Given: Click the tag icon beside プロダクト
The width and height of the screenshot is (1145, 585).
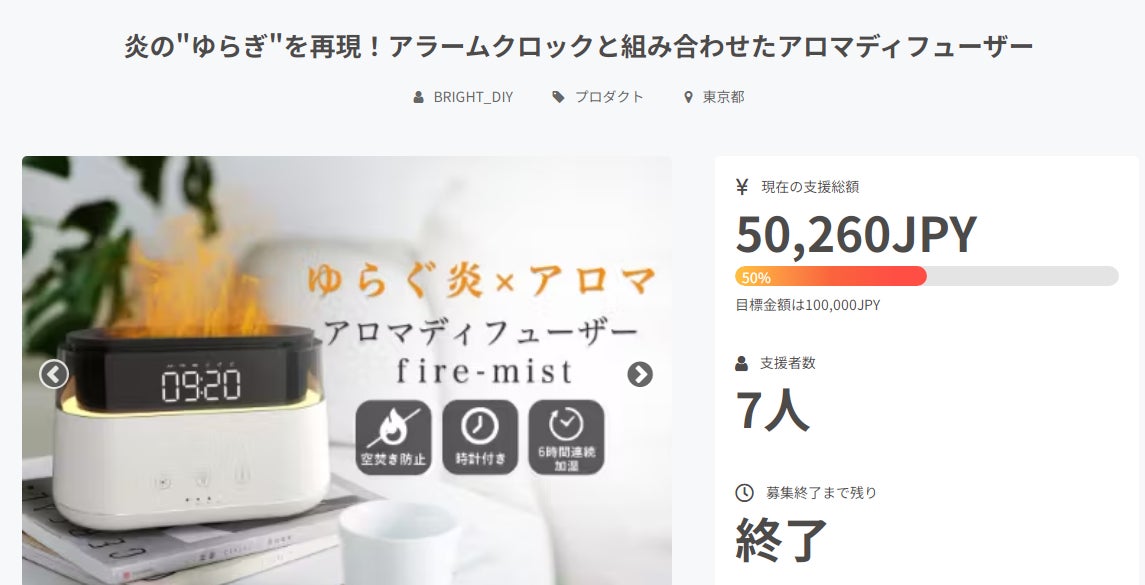Looking at the screenshot, I should 559,97.
